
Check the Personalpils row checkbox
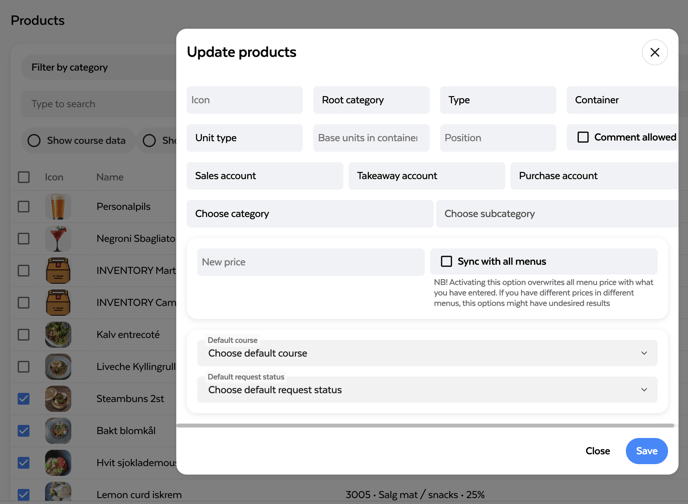point(24,206)
